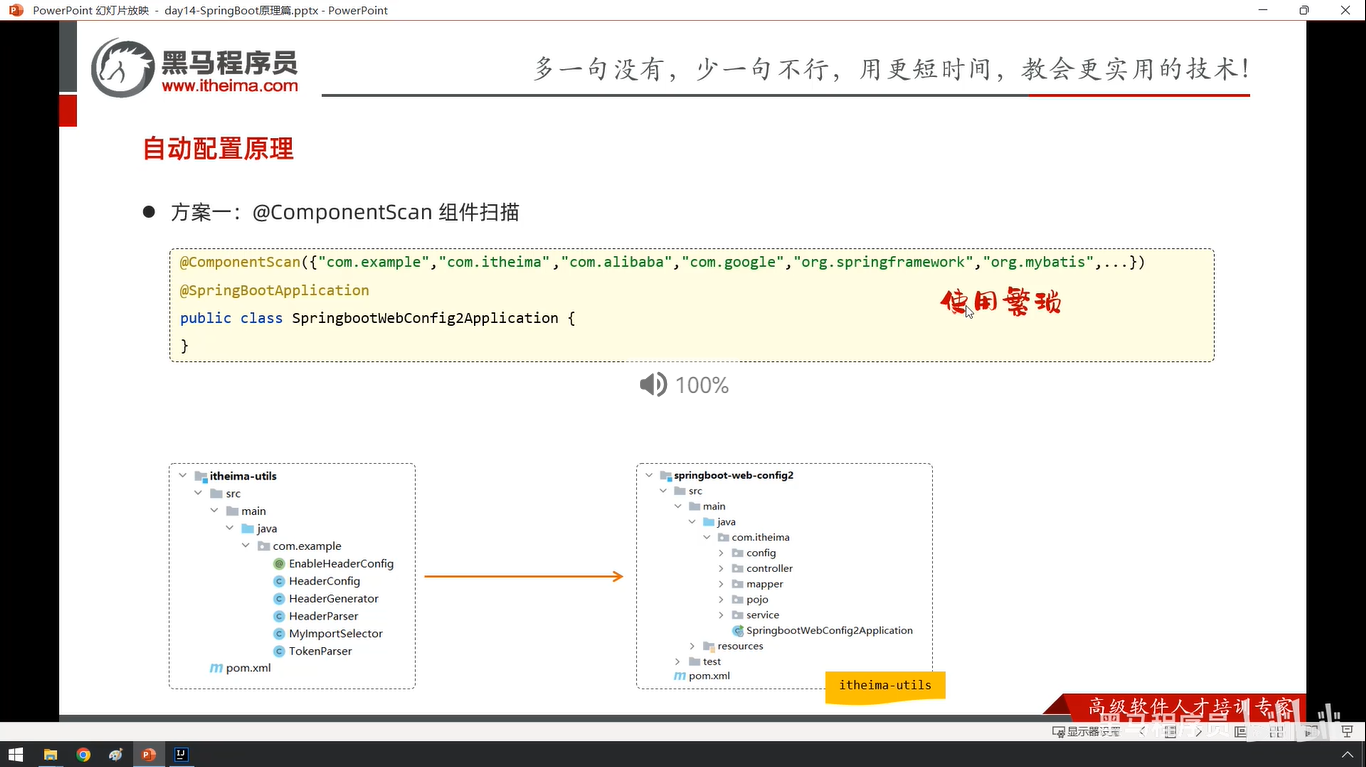Expand the controller package
The width and height of the screenshot is (1366, 767).
[721, 568]
